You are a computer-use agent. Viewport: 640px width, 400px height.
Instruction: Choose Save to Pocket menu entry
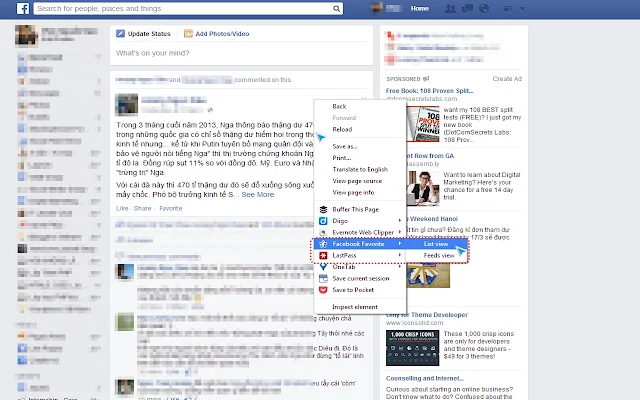point(353,290)
